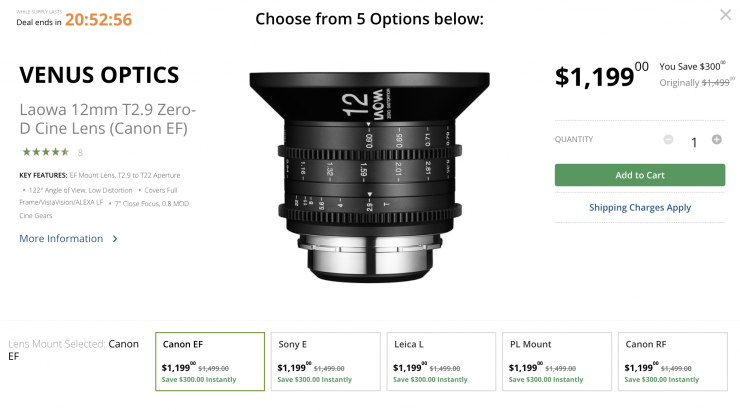Select the Canon EF mount option
740x413 pixels.
210,360
